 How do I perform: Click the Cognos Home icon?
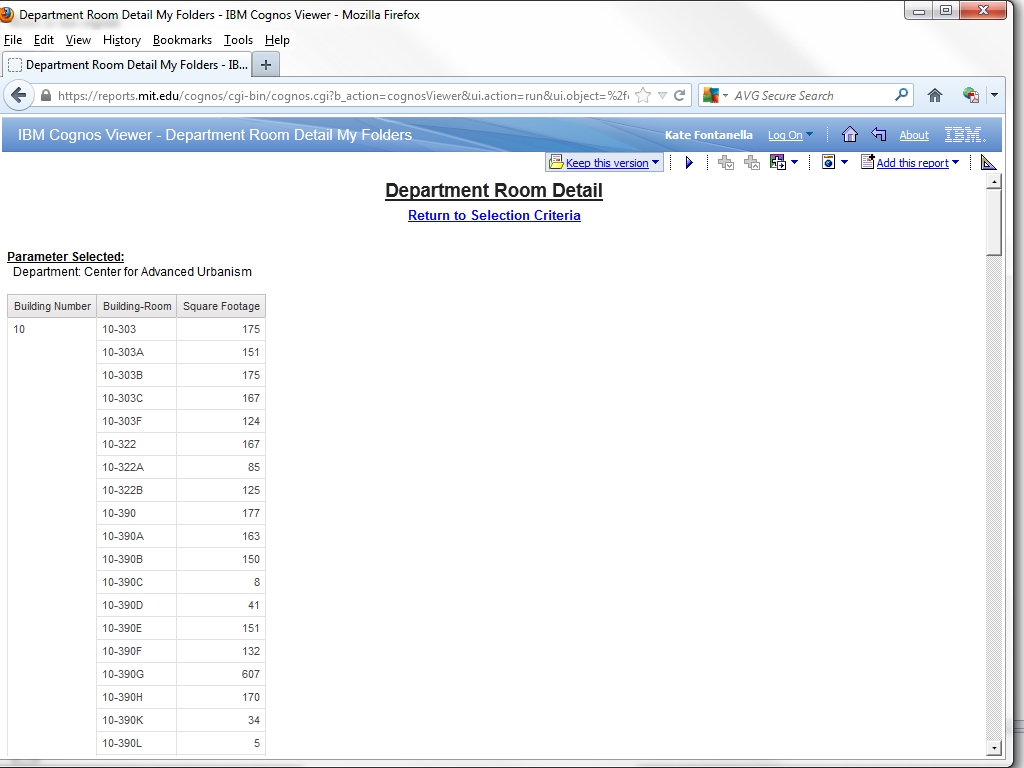(849, 135)
